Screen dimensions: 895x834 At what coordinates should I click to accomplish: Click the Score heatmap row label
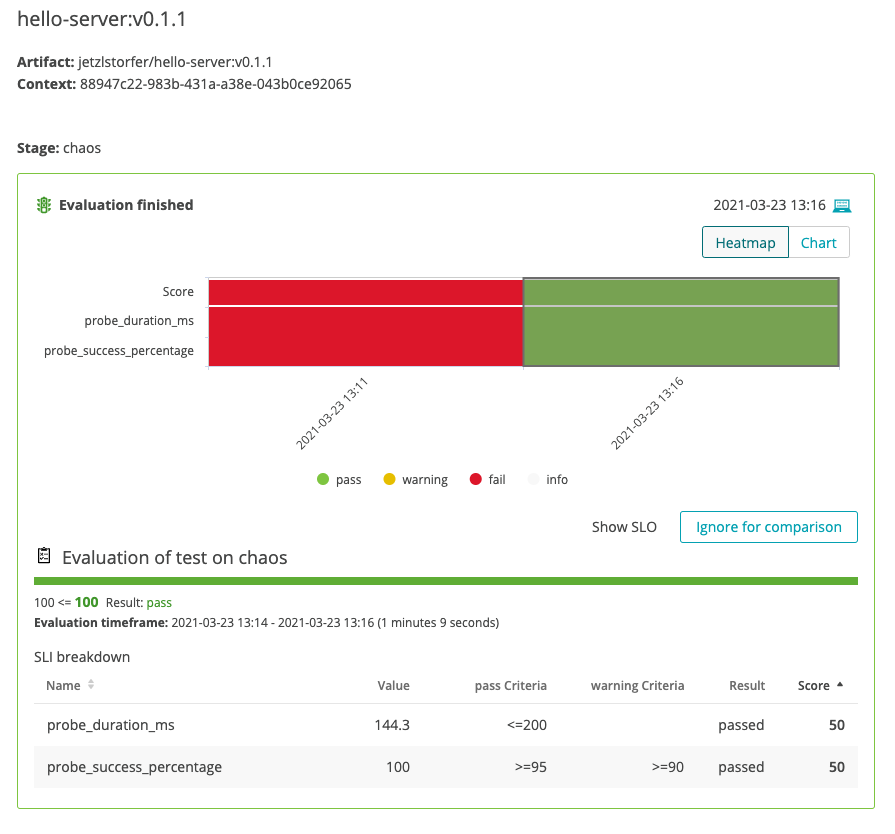tap(178, 292)
